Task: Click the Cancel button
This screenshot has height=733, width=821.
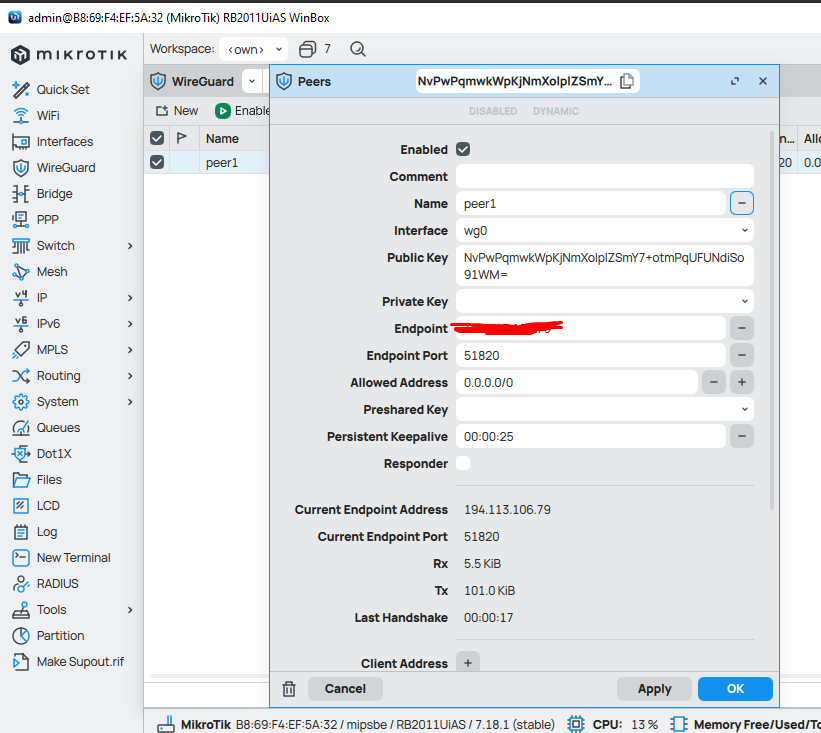Action: tap(345, 688)
